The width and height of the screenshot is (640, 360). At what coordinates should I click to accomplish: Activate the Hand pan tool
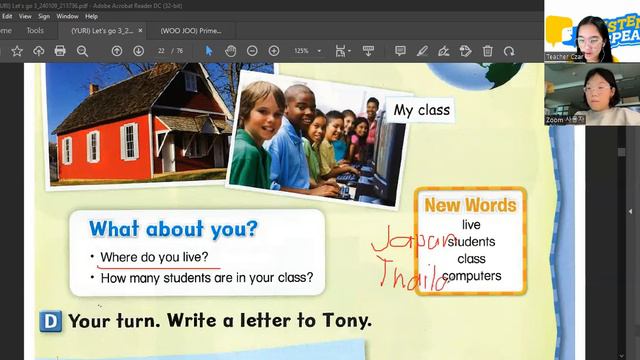(x=231, y=51)
